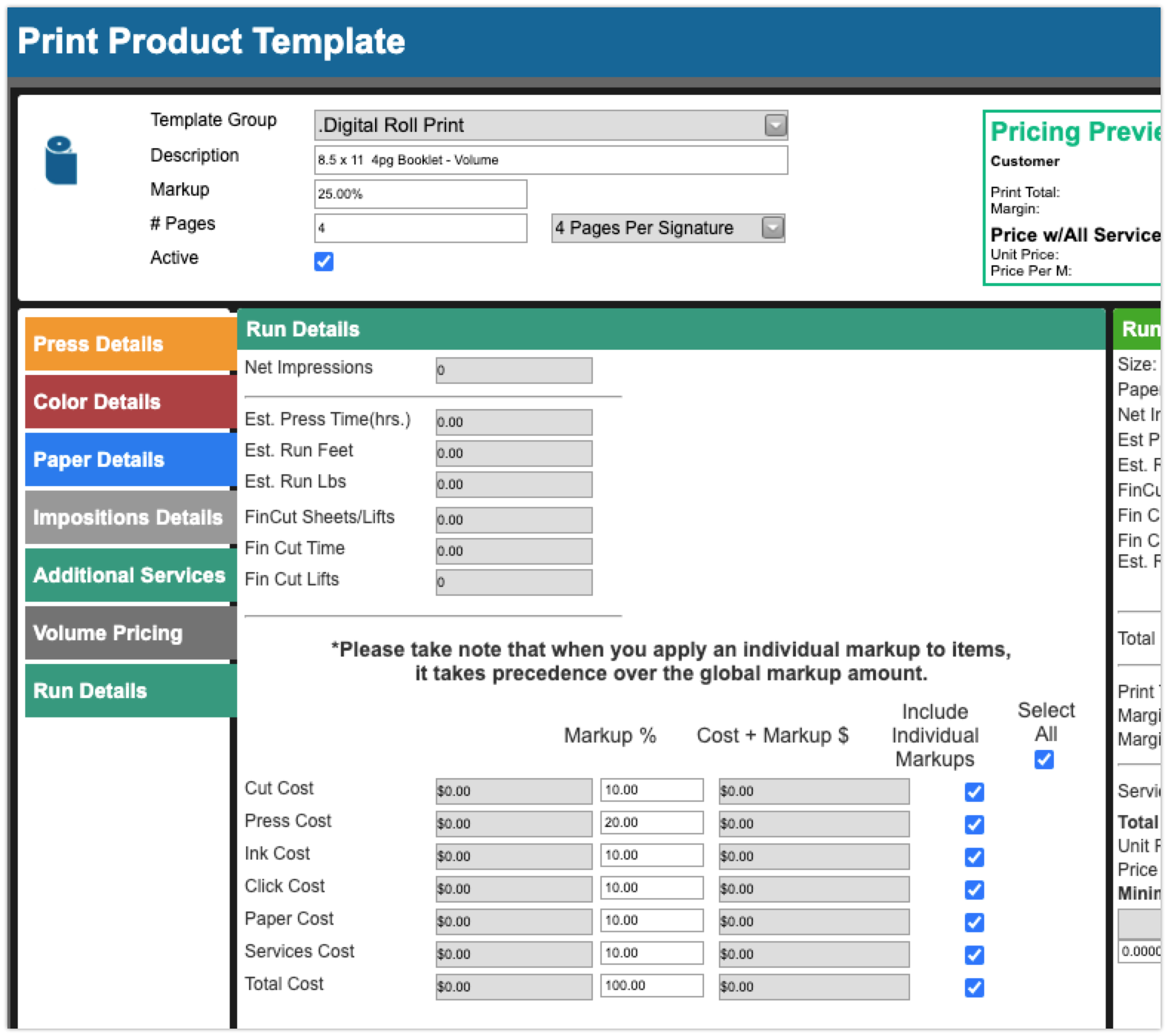Viewport: 1168px width, 1036px height.
Task: Uncheck Total Cost individual markup checkbox
Action: coord(975,988)
